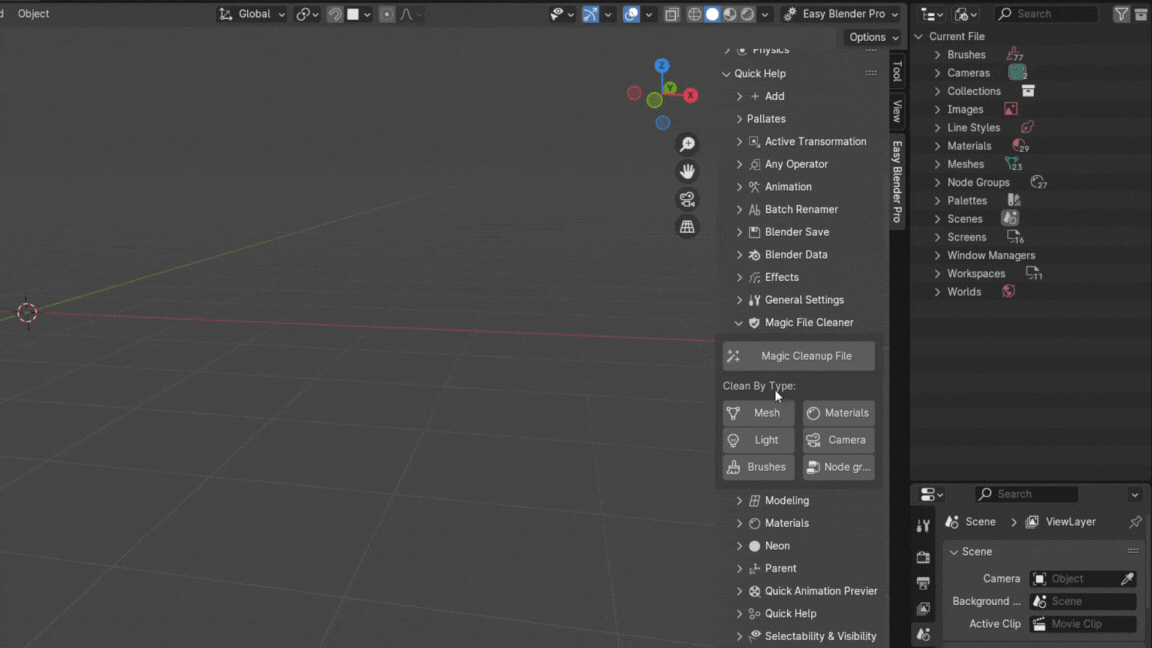Screen dimensions: 1152x648
Task: Click the zoom magnifier viewport icon
Action: click(x=687, y=145)
